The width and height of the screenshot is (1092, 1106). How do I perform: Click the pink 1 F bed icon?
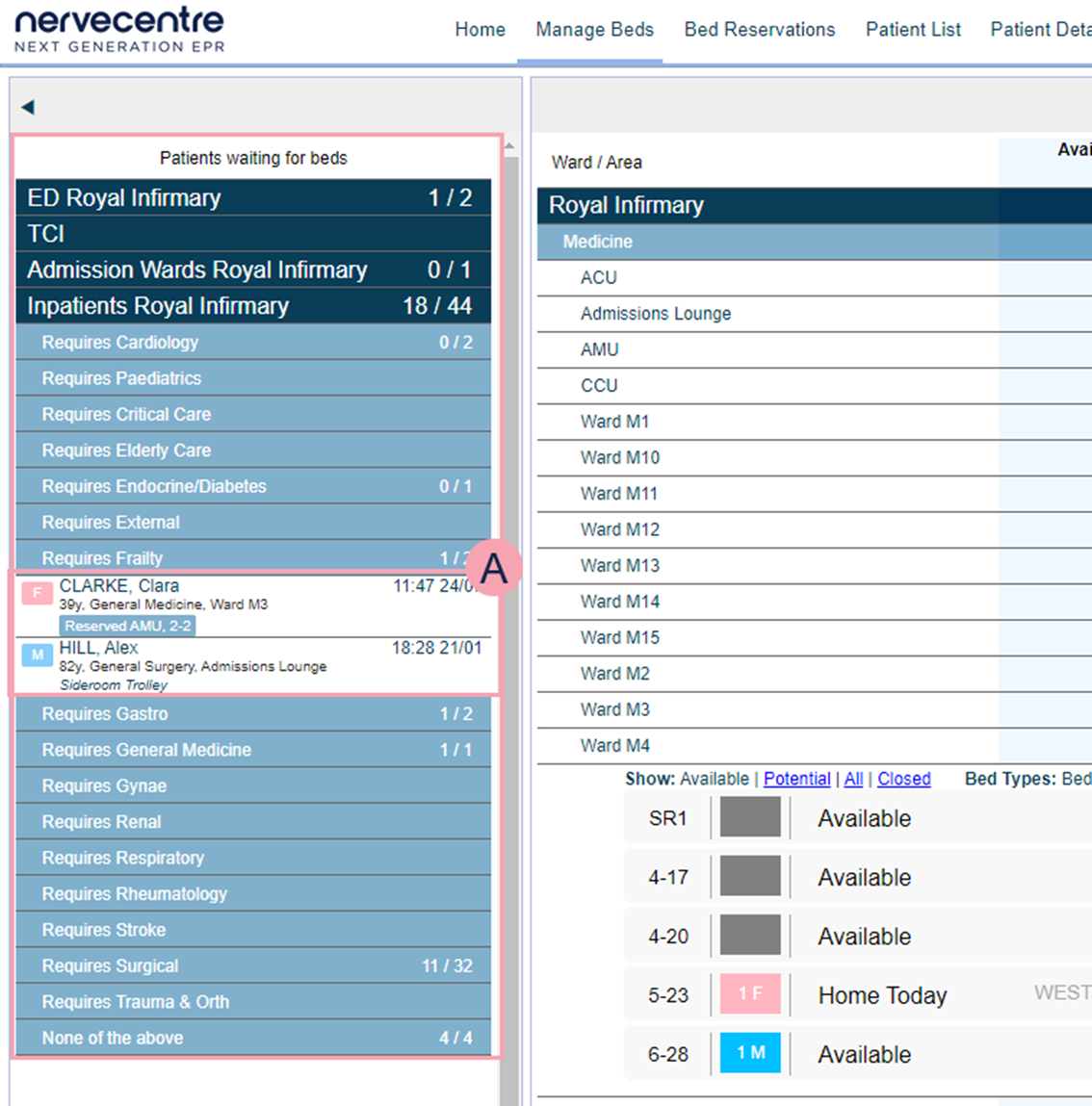[750, 994]
